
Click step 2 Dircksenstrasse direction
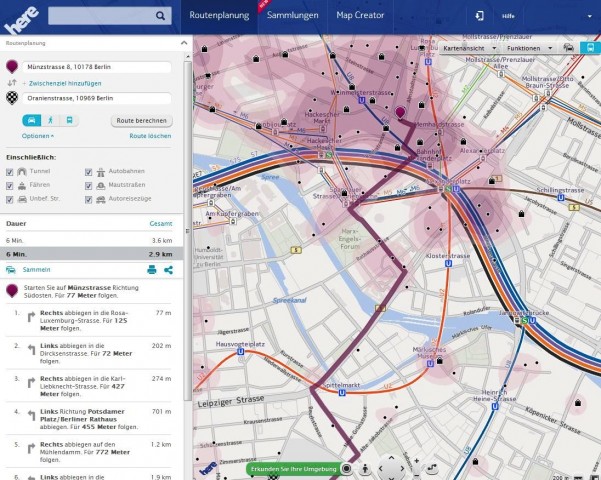89,353
